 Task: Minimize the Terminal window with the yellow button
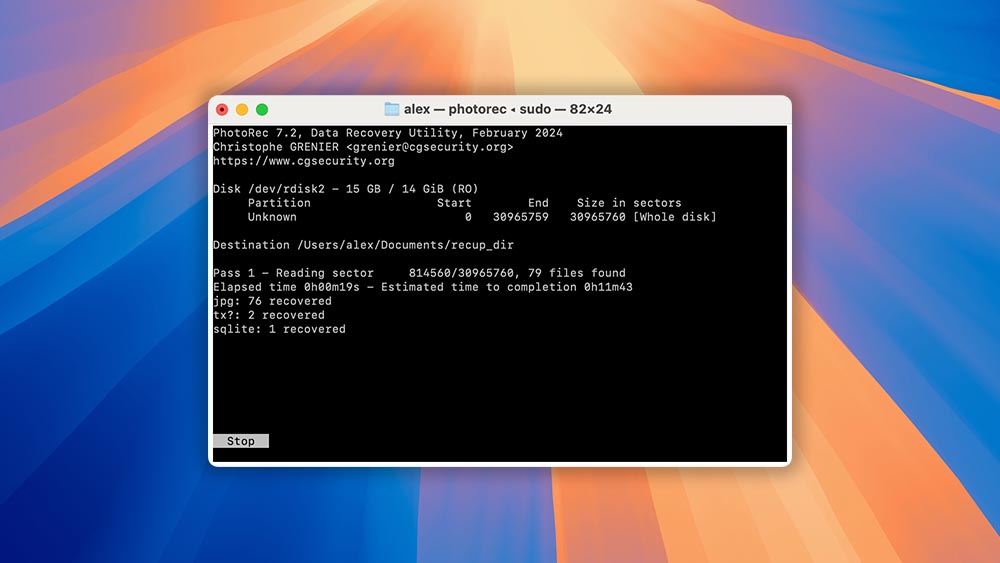click(242, 110)
